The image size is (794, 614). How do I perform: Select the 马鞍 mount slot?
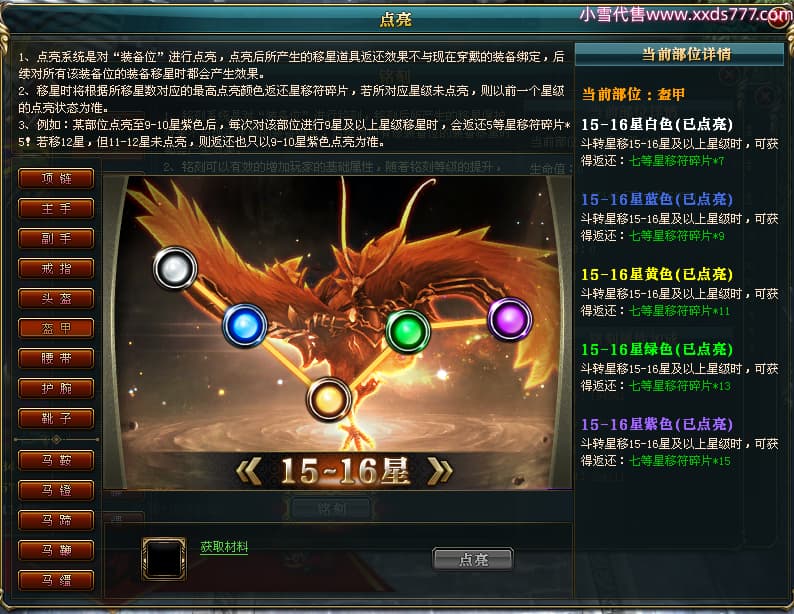[56, 460]
